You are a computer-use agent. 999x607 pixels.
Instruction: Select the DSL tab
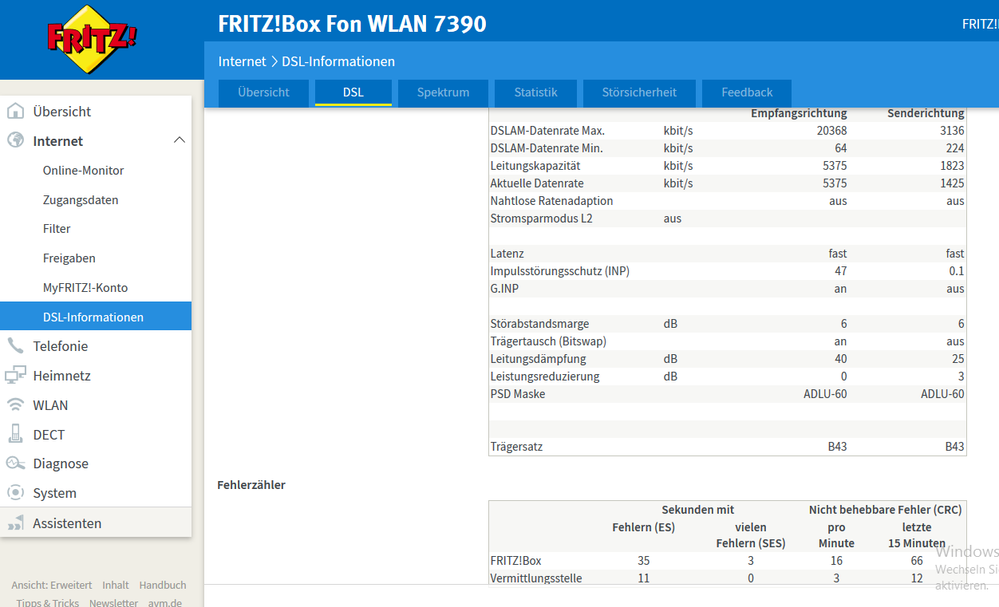click(x=353, y=92)
